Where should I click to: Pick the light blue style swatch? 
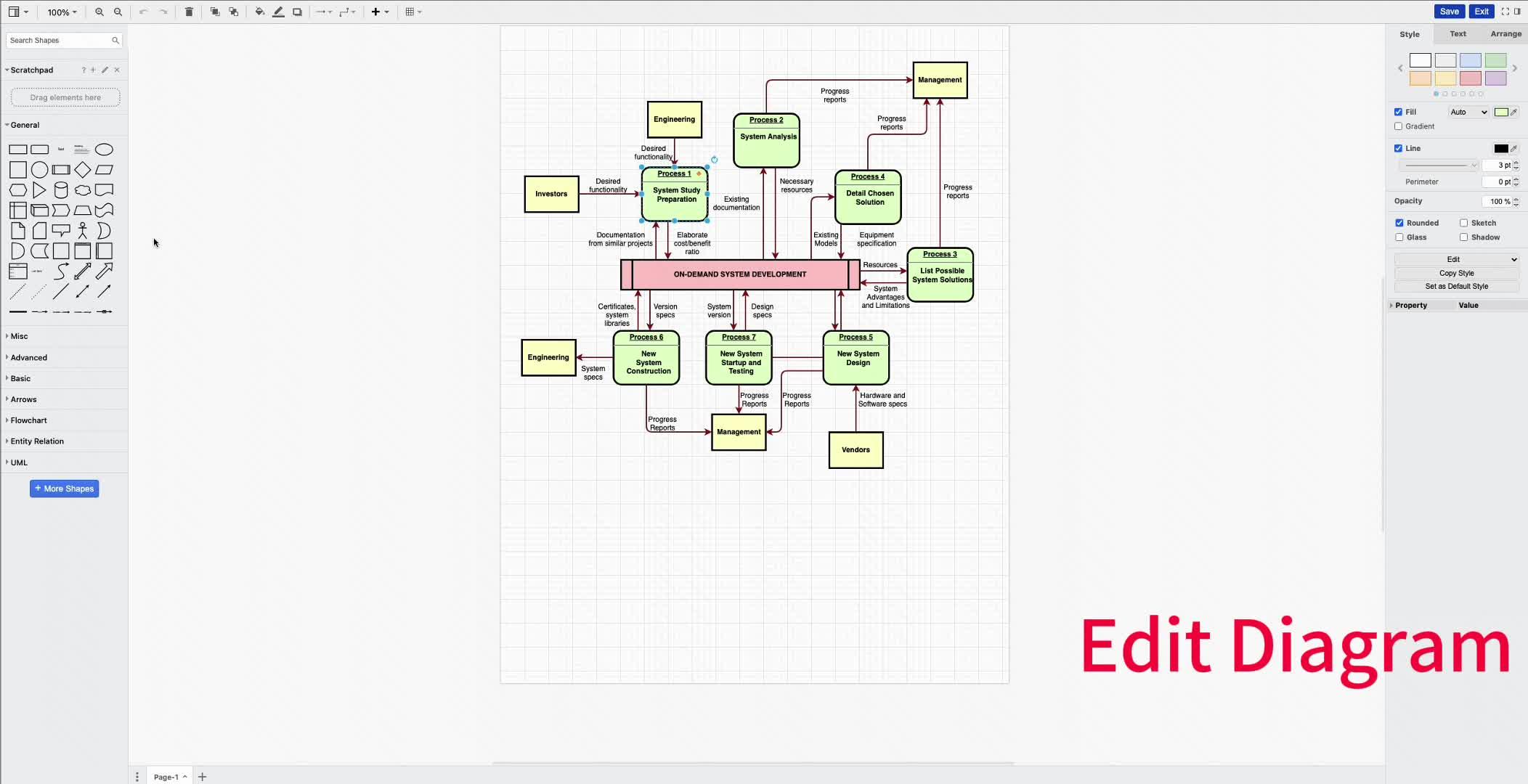(x=1470, y=60)
